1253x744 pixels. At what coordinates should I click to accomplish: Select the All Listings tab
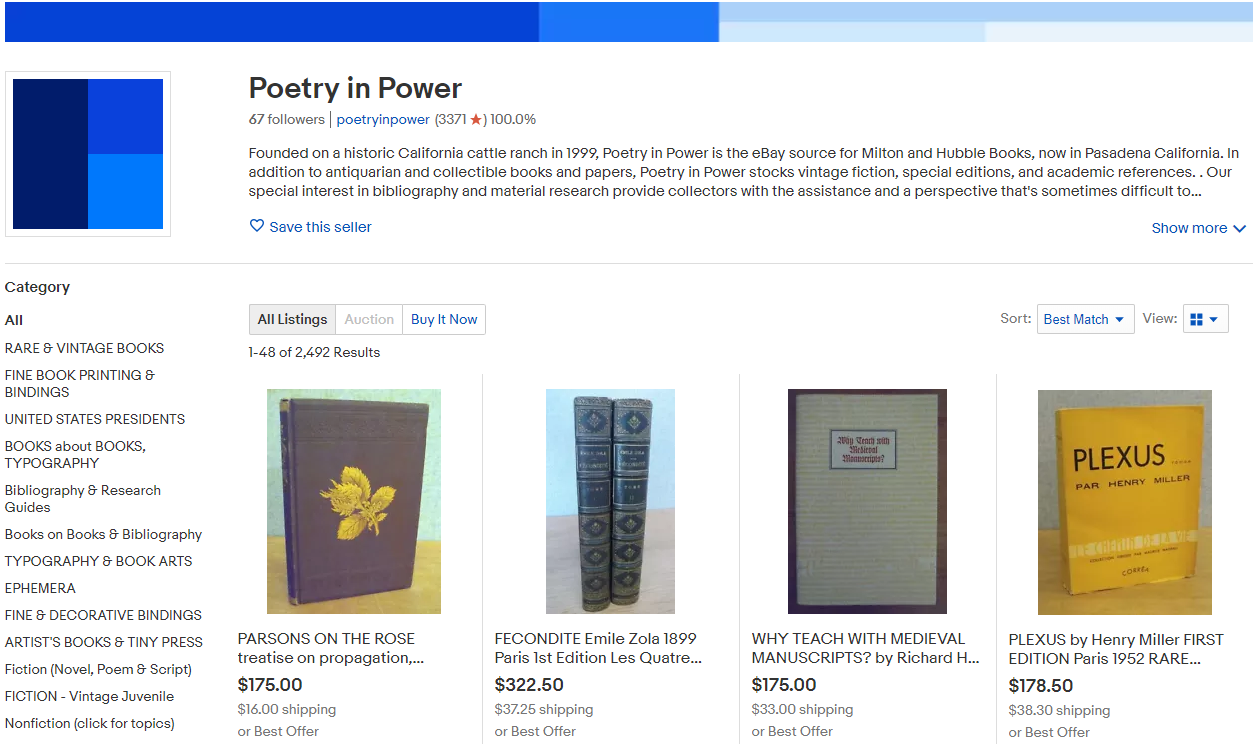click(291, 319)
